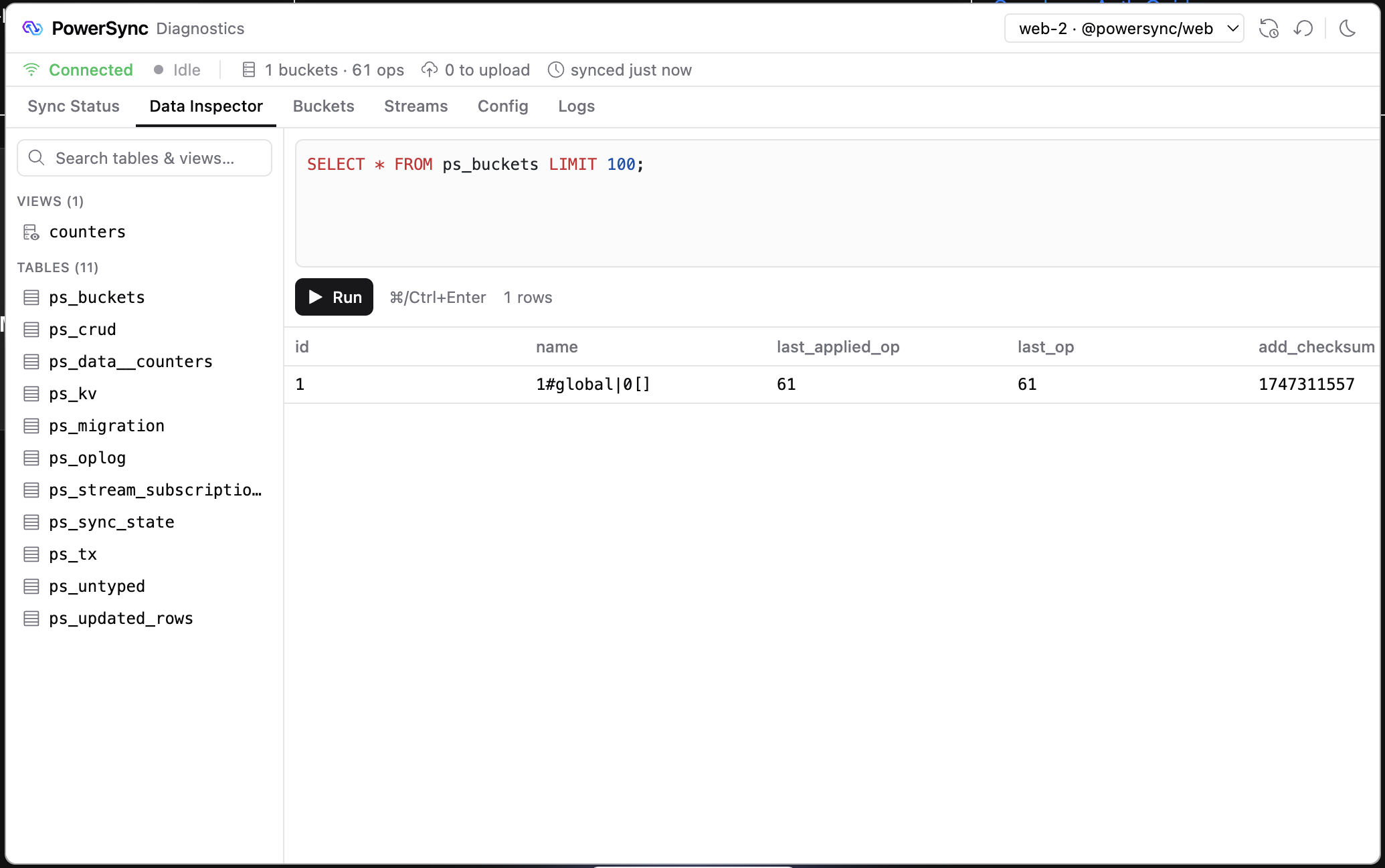
Task: Click the checksum value 1747311557
Action: click(1306, 385)
